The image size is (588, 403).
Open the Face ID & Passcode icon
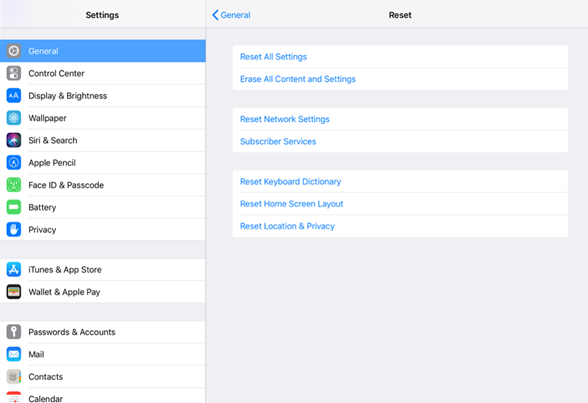(14, 185)
